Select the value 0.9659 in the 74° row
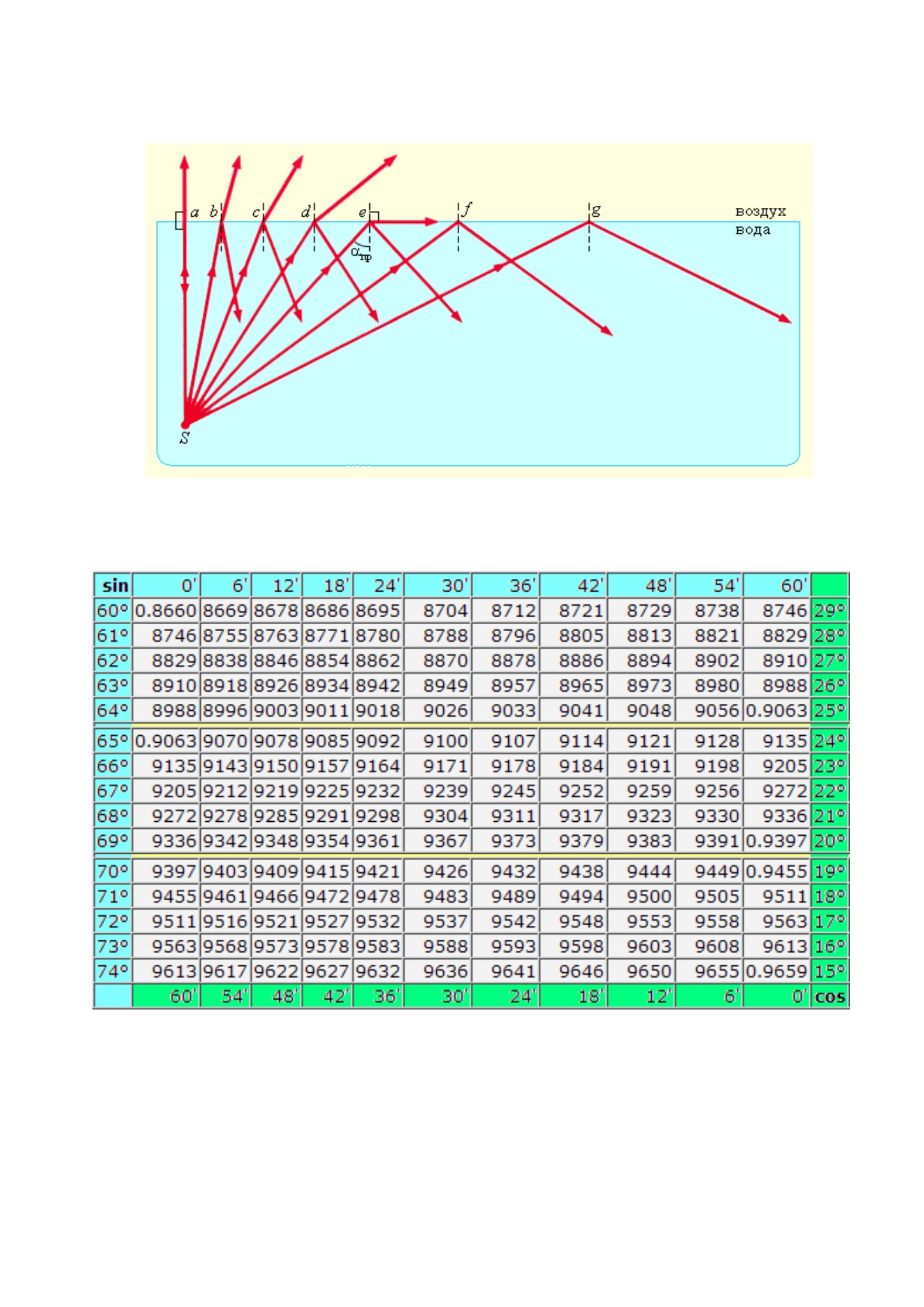The width and height of the screenshot is (924, 1307). (x=777, y=971)
